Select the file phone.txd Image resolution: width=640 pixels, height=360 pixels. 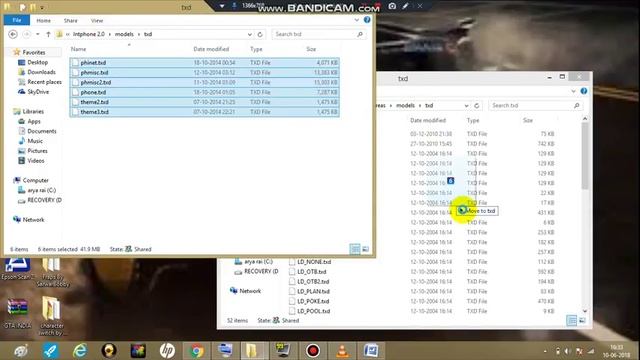[204, 92]
